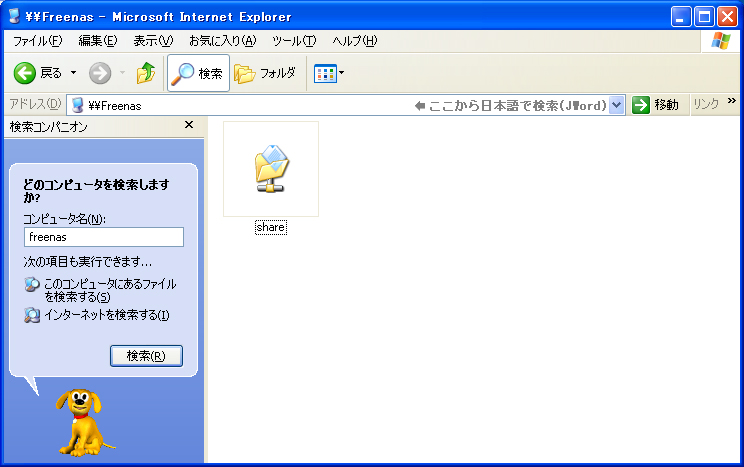Select the share network folder icon
The width and height of the screenshot is (744, 467).
[271, 169]
